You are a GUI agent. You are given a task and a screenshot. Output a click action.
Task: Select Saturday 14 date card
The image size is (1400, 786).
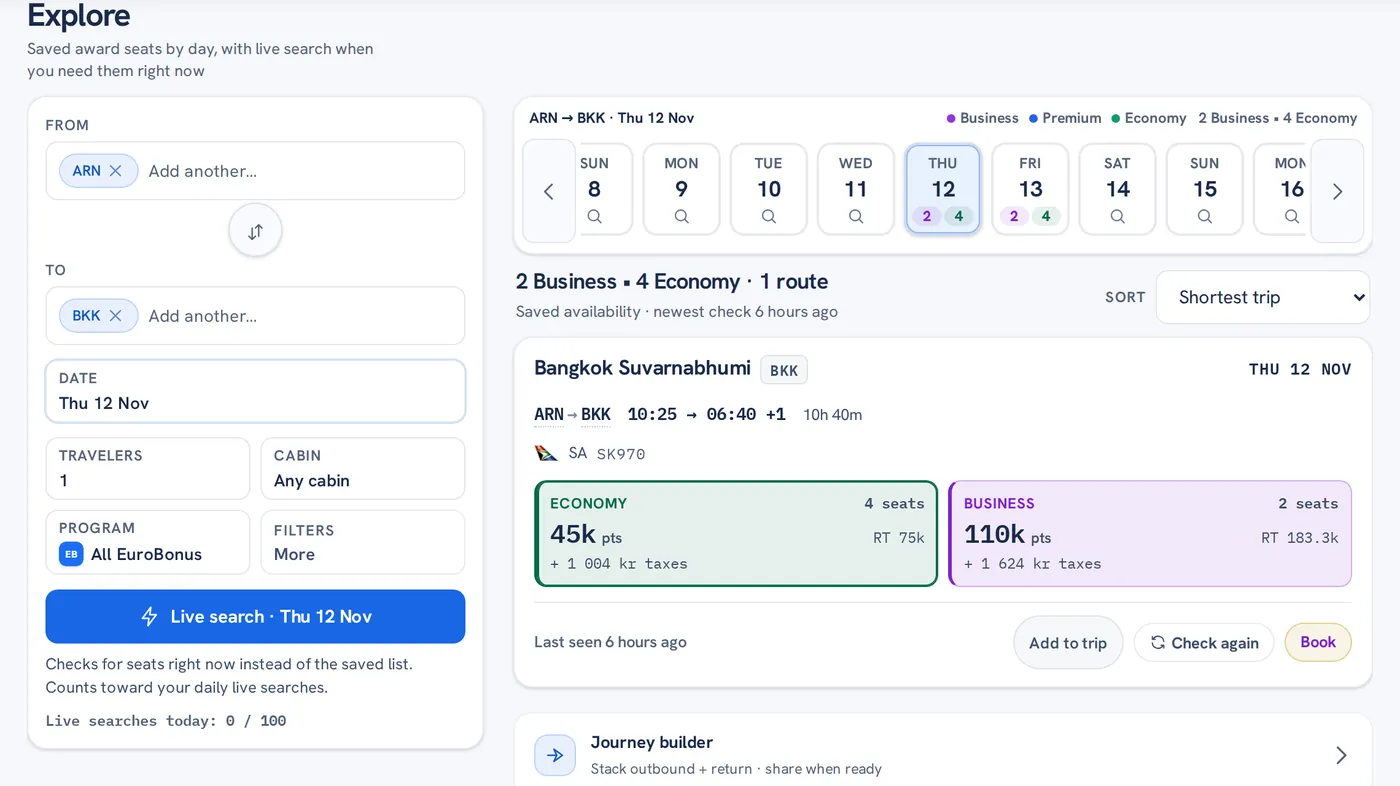[1117, 189]
